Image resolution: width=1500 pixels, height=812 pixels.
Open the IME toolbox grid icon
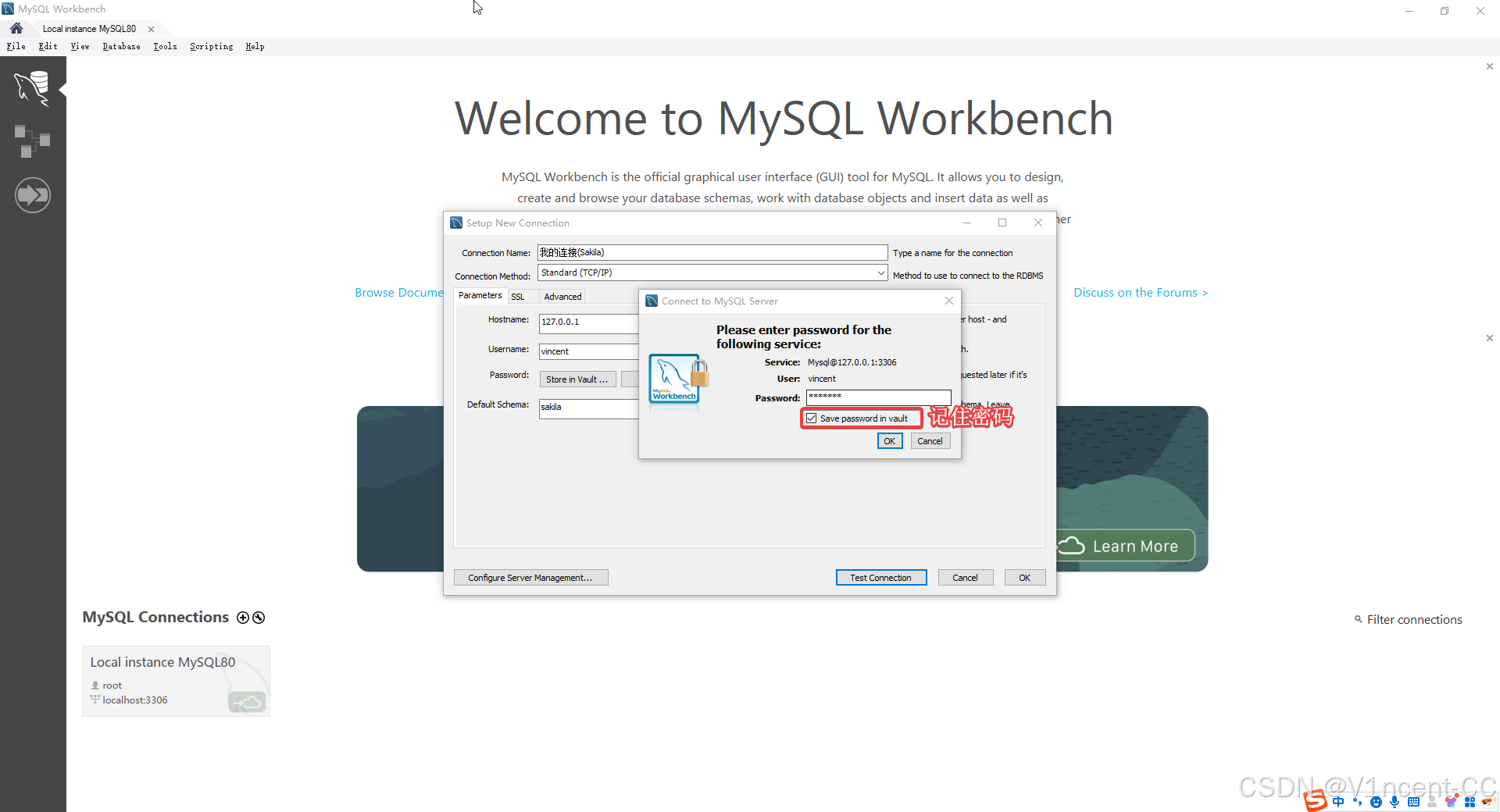pyautogui.click(x=1470, y=802)
